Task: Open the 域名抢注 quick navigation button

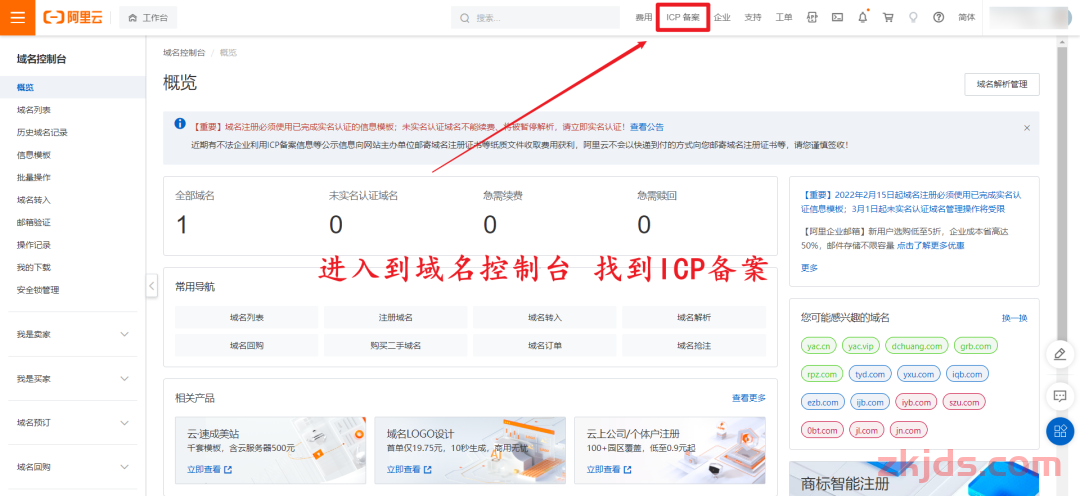Action: coord(694,345)
